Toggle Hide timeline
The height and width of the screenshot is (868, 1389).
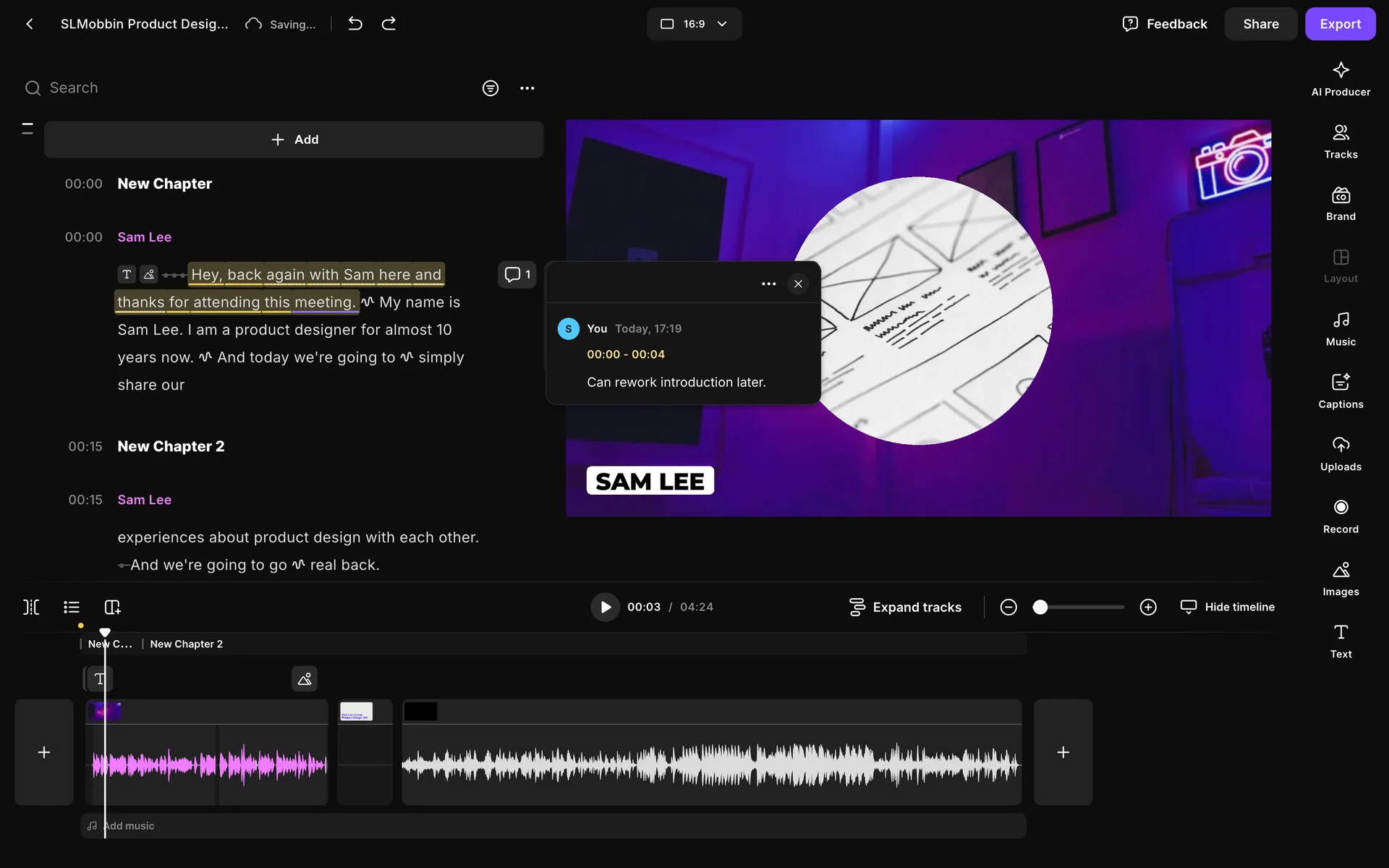(x=1227, y=607)
